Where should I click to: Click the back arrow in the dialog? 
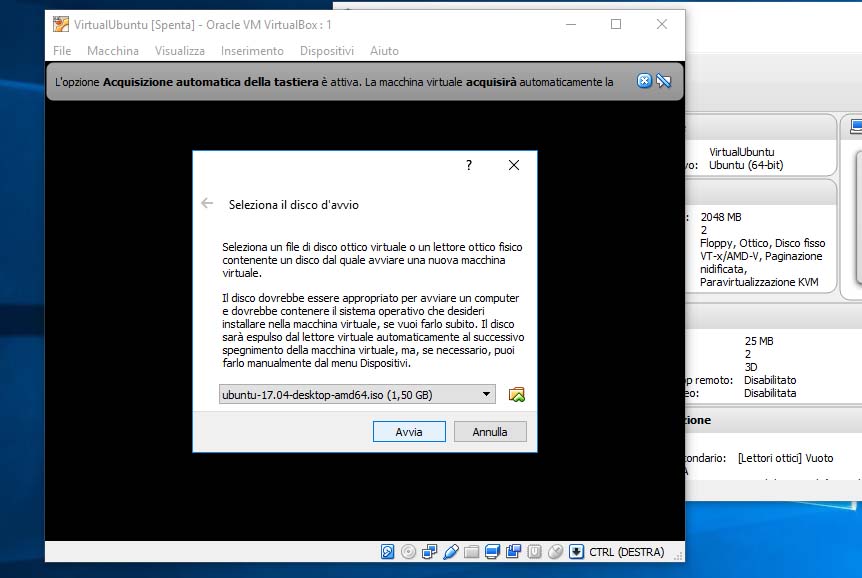click(x=207, y=203)
